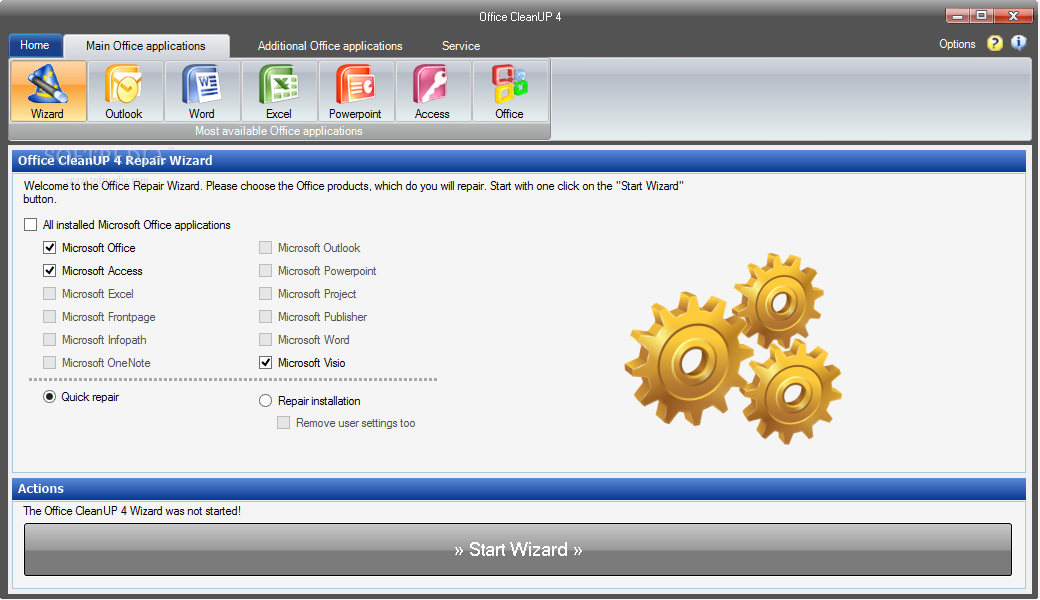Screen dimensions: 1040x600
Task: Minimize the Office CleanUP 4 window
Action: coord(957,16)
